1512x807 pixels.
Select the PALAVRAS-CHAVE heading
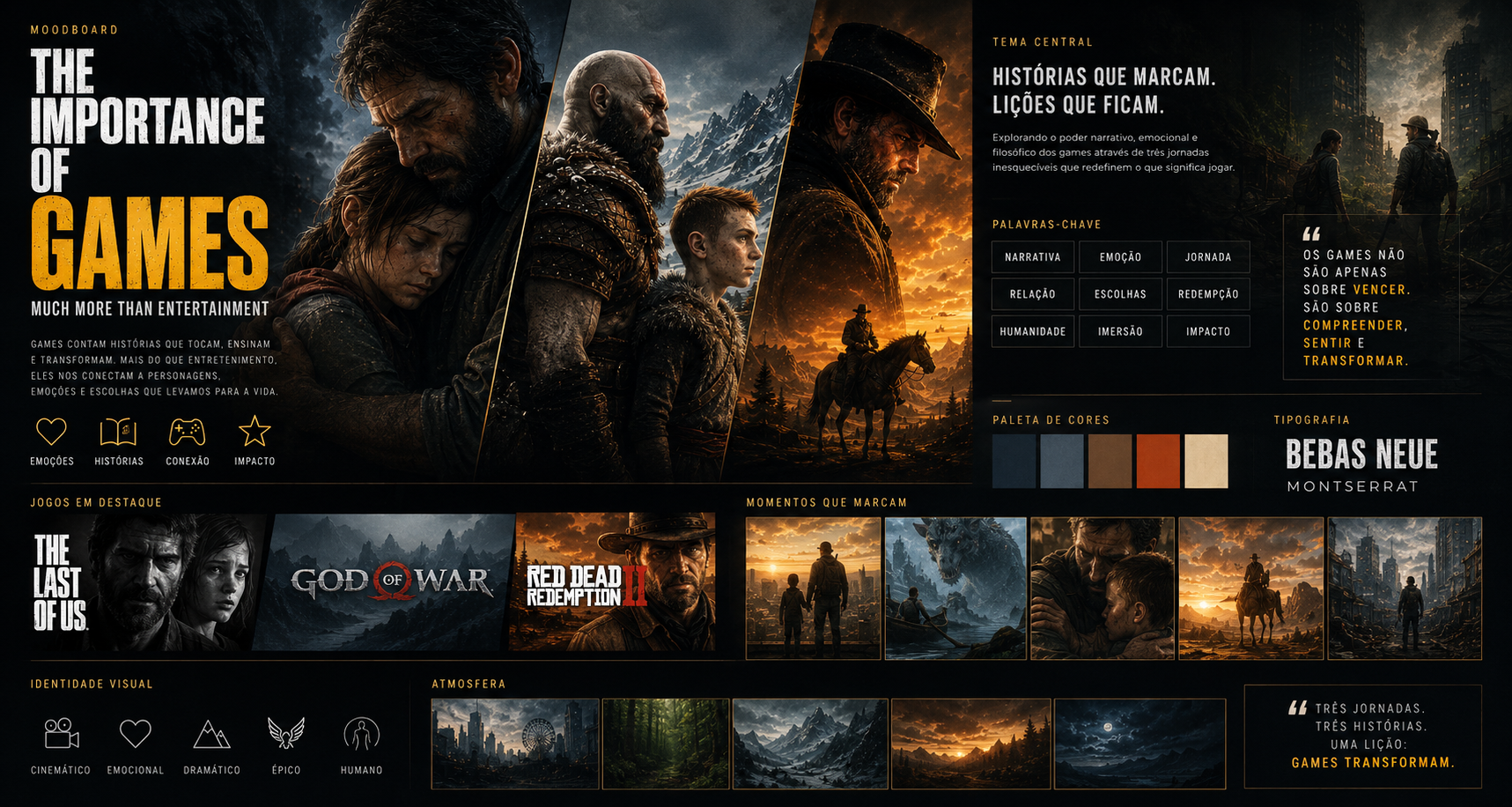(1047, 225)
